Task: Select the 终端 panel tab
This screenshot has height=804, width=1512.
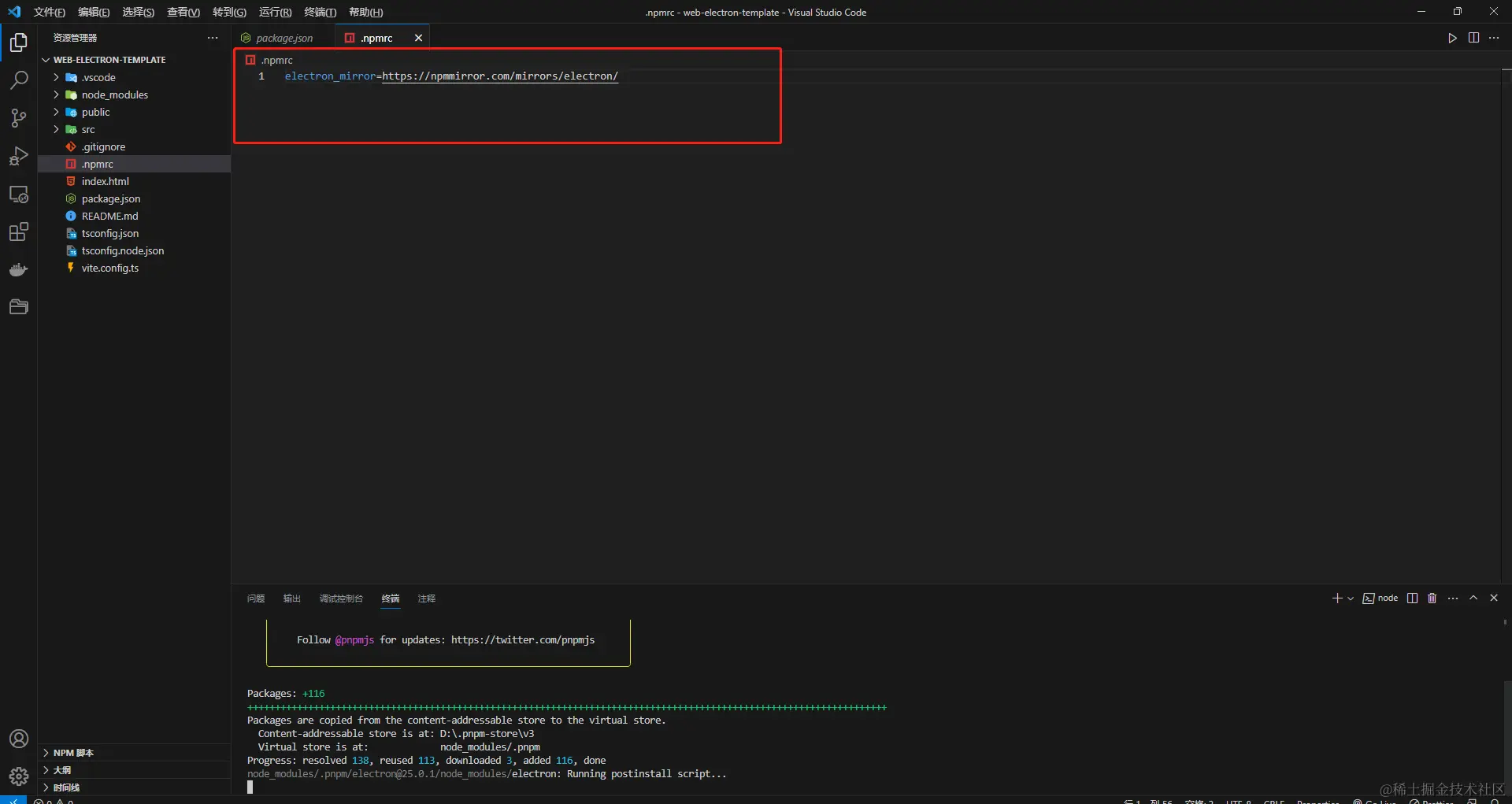Action: 391,598
